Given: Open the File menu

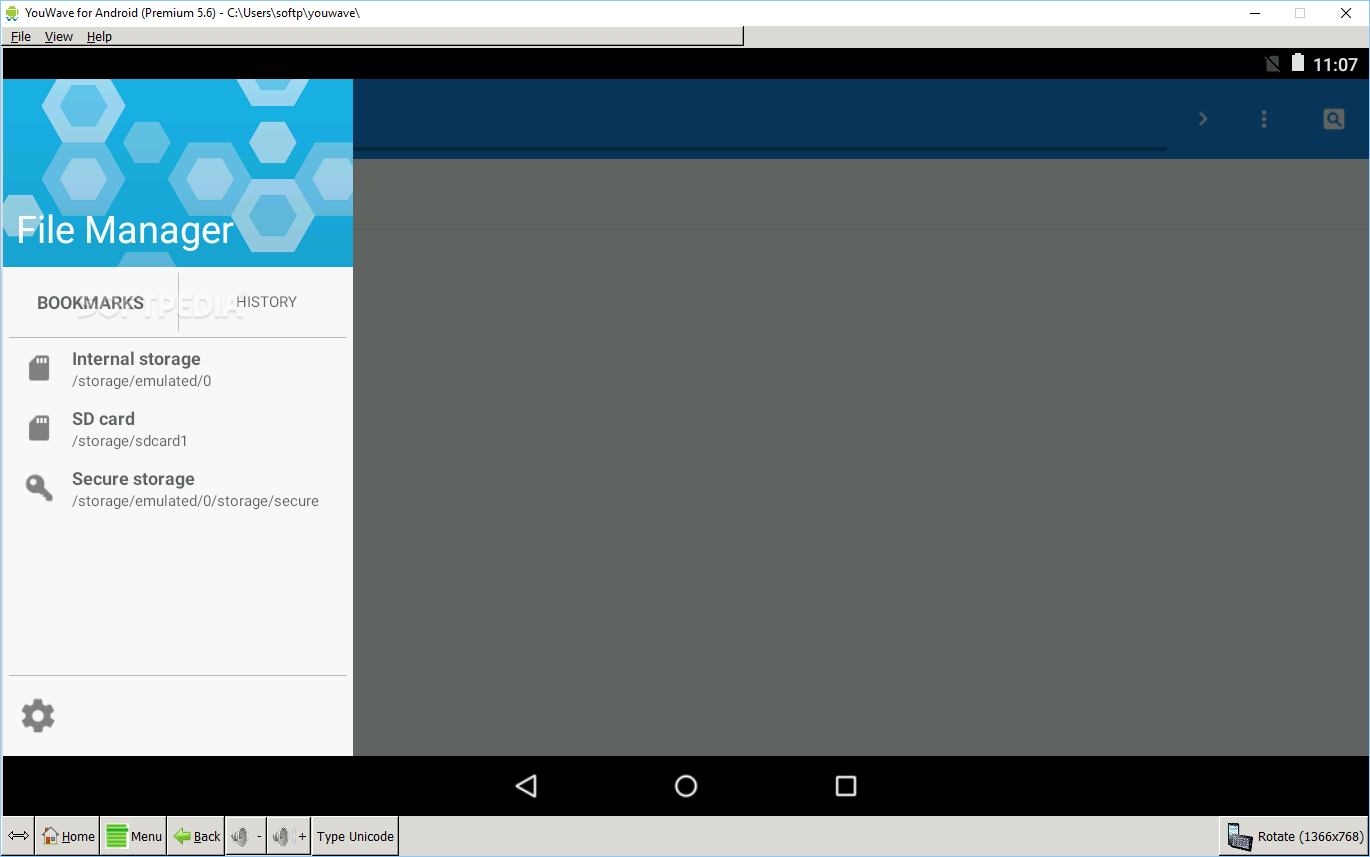Looking at the screenshot, I should [21, 36].
